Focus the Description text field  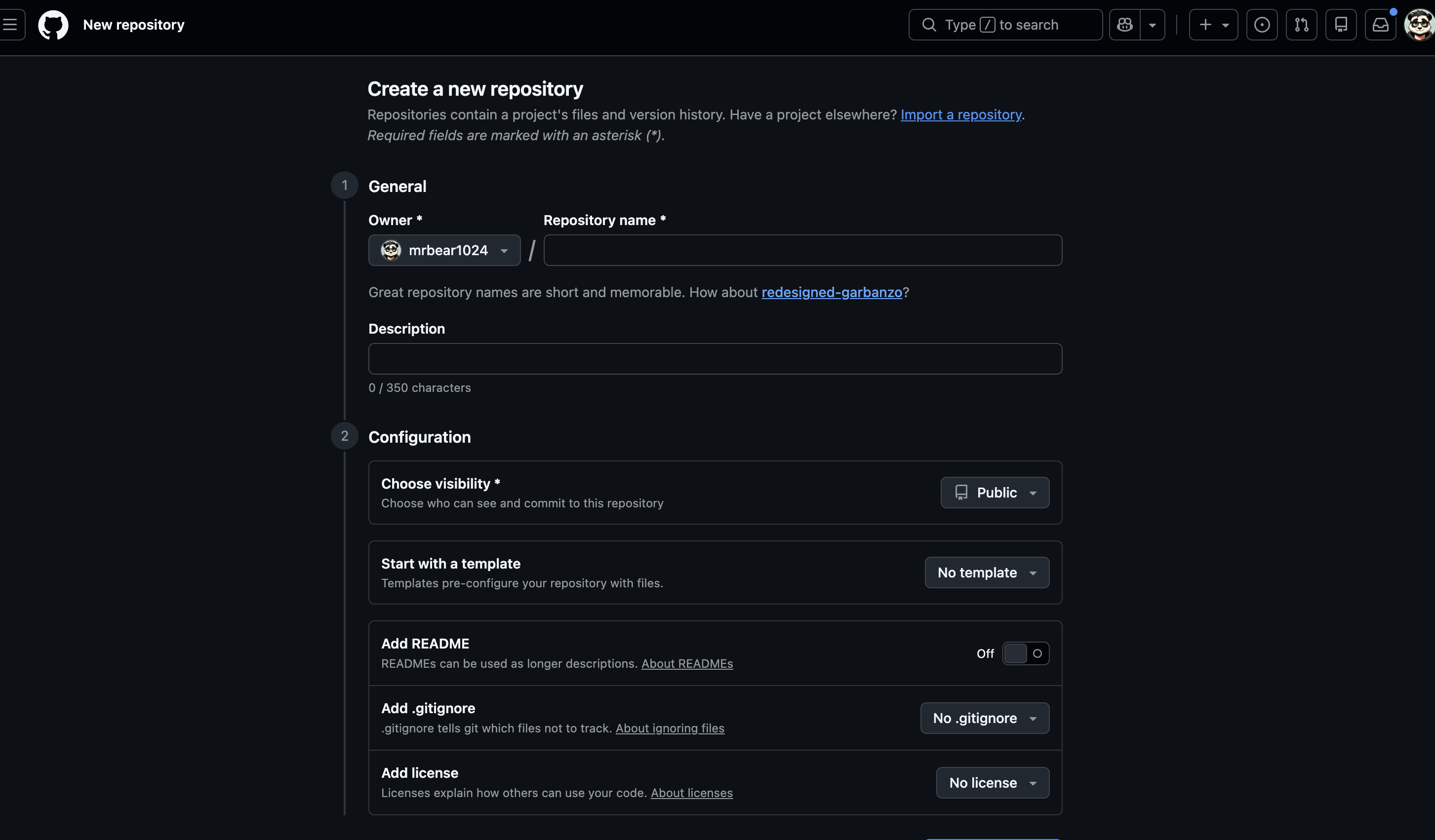coord(715,358)
